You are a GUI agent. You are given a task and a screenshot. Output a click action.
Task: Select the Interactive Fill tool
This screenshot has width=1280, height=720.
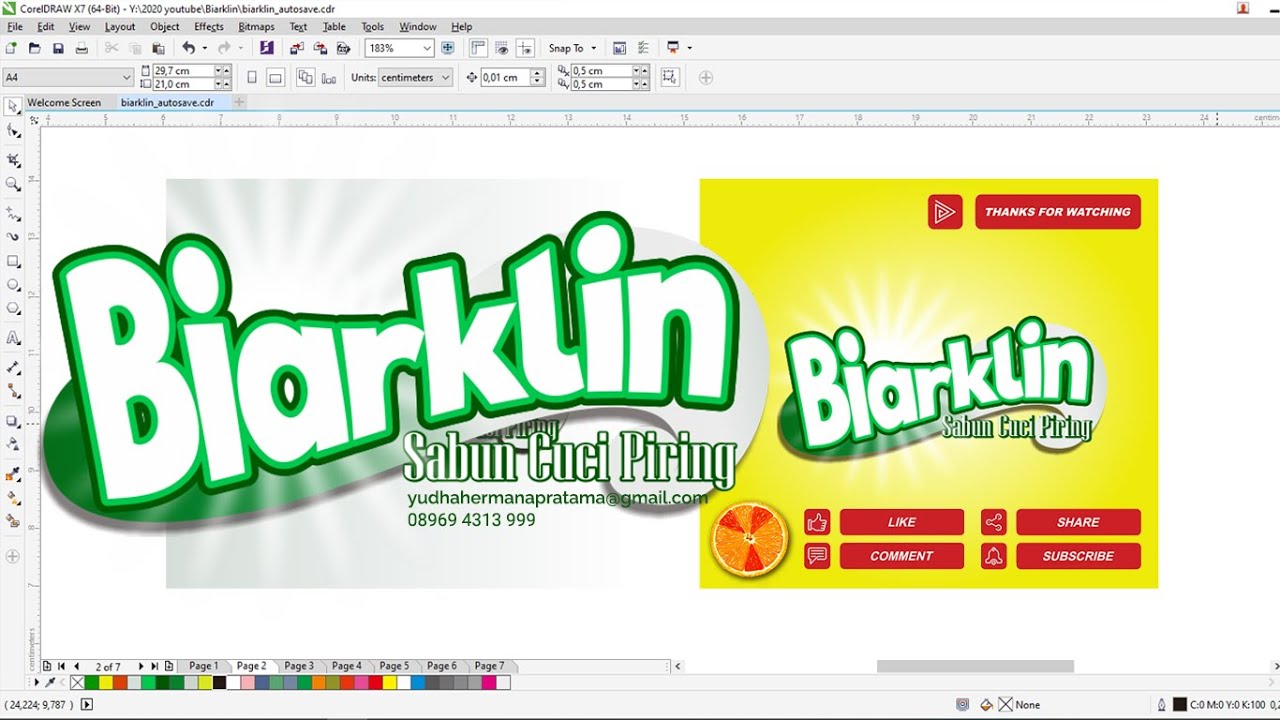(x=13, y=497)
